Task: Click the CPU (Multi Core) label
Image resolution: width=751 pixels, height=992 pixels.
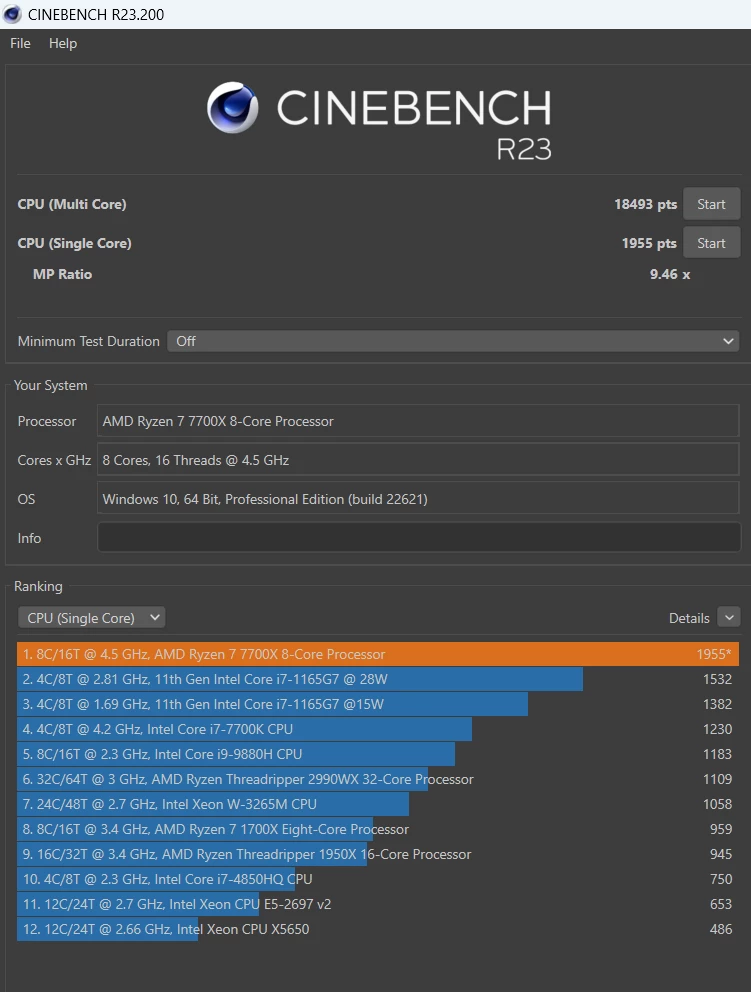Action: (x=72, y=204)
